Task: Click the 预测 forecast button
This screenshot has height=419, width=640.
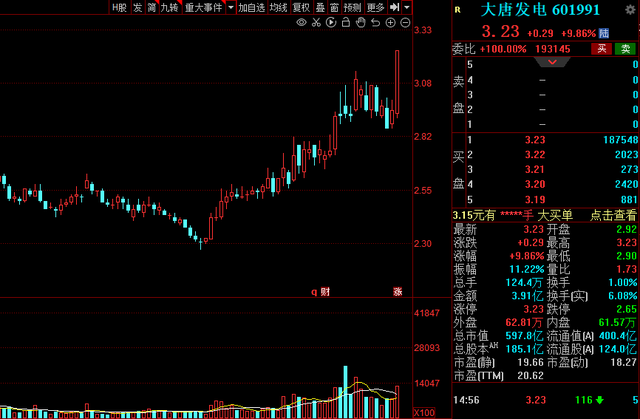Action: [x=352, y=7]
